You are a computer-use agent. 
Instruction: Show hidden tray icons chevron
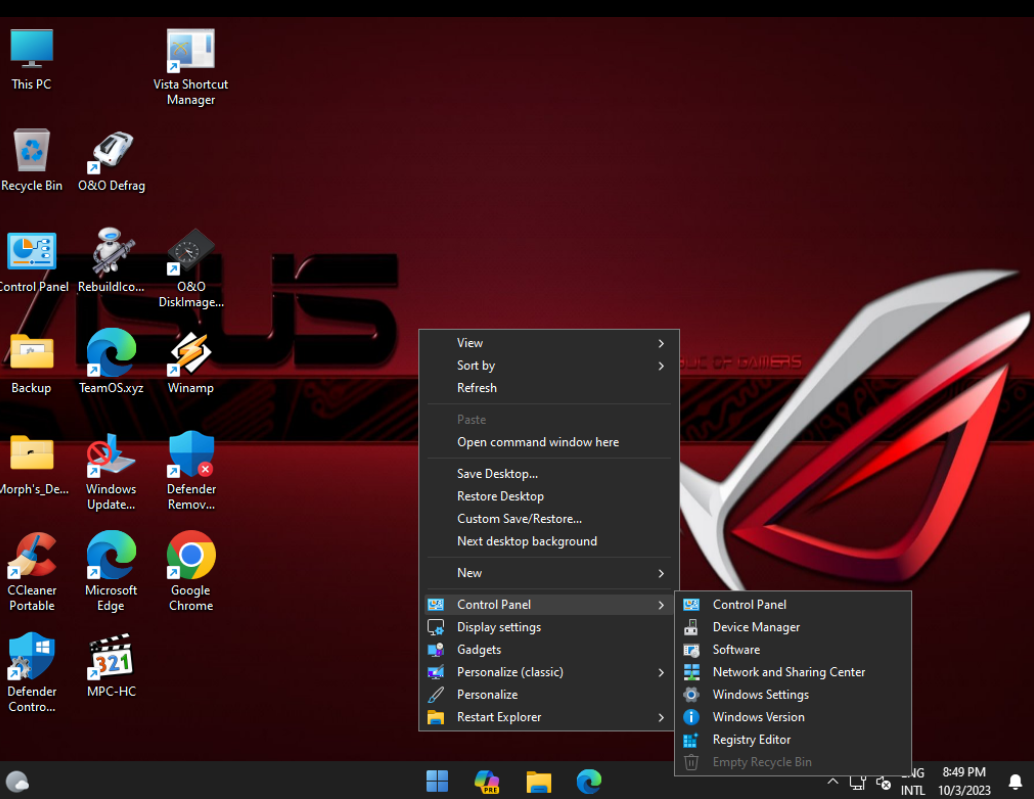tap(833, 781)
